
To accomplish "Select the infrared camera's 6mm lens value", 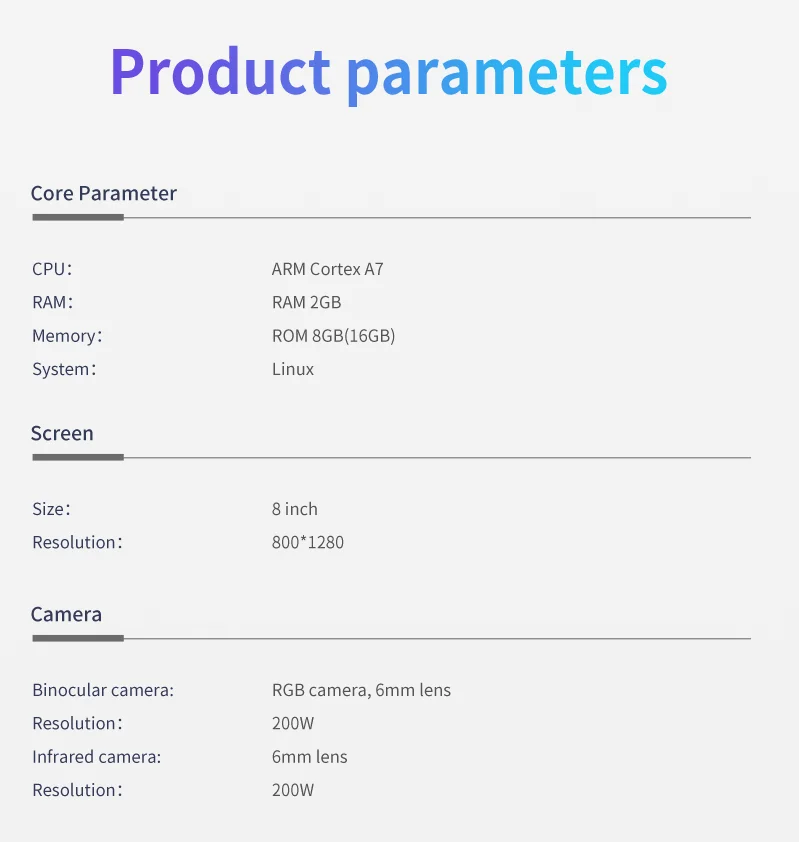I will [309, 757].
